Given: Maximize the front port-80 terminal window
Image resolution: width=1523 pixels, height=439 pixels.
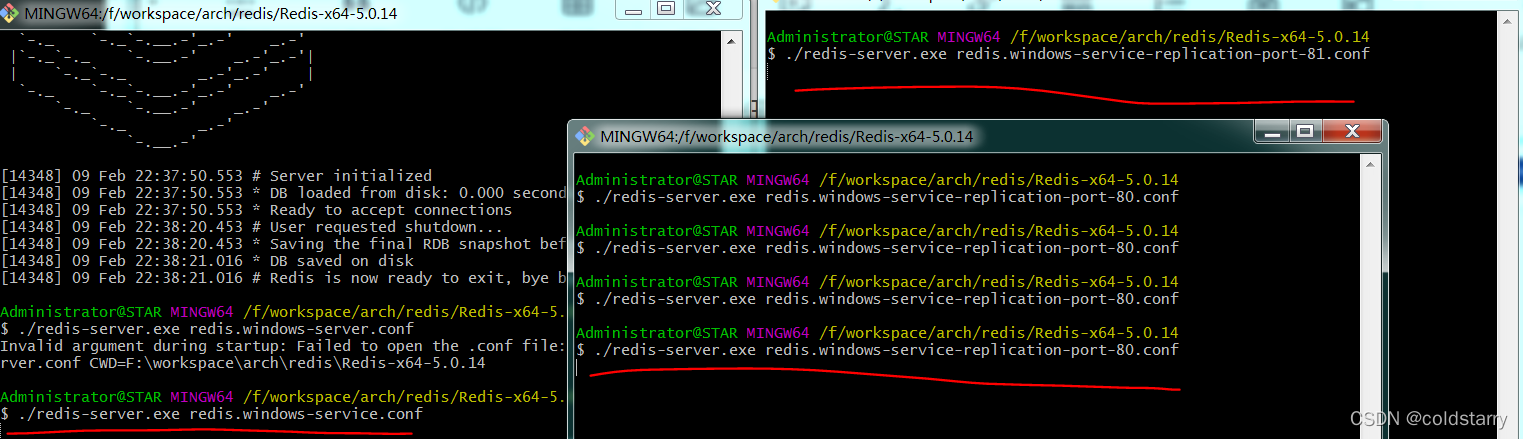Looking at the screenshot, I should pos(1304,132).
